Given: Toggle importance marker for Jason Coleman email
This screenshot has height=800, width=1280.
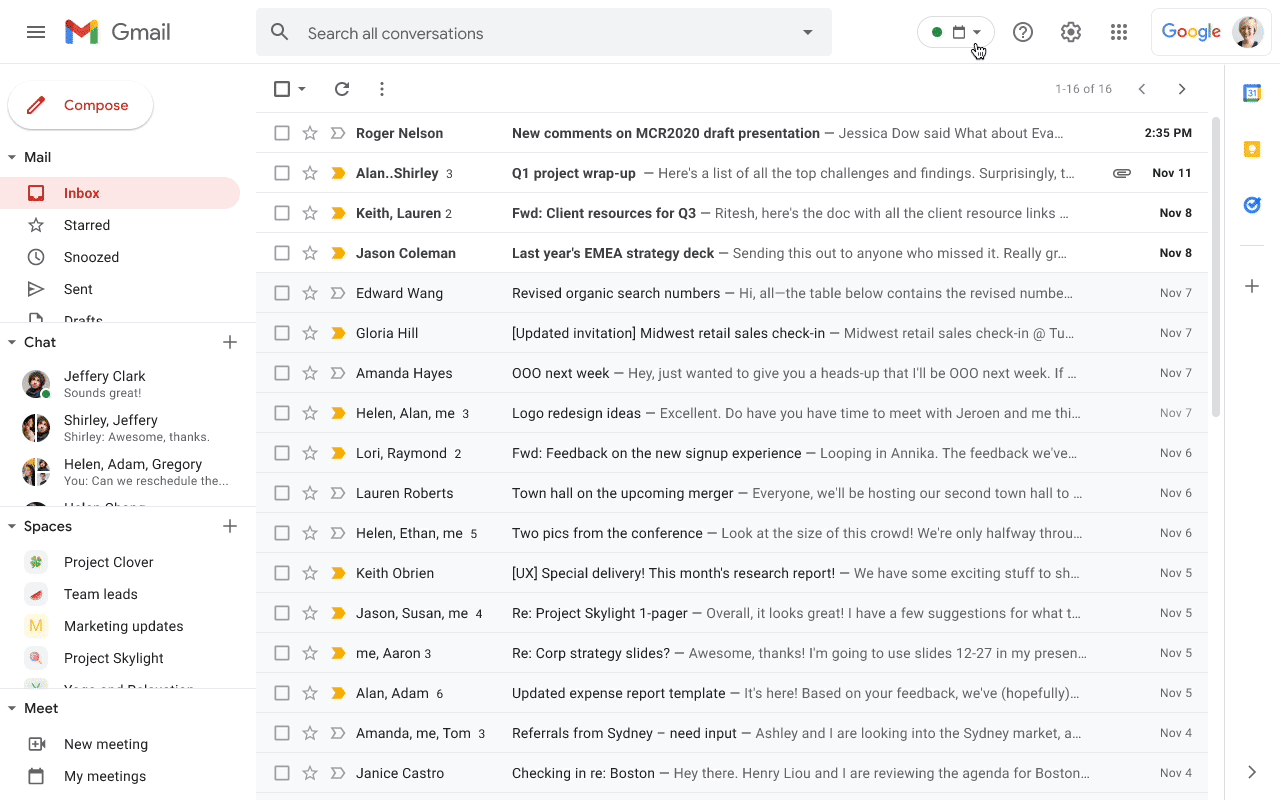Looking at the screenshot, I should 338,253.
